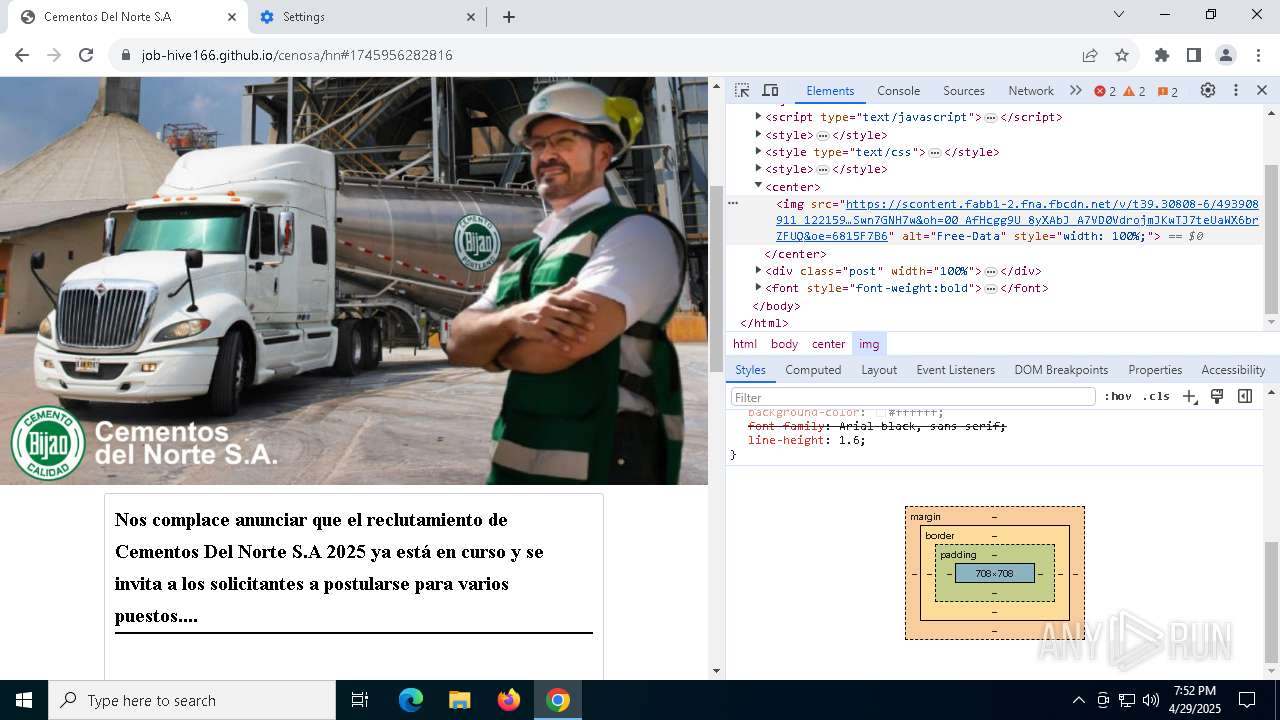Open a new browser tab
The height and width of the screenshot is (720, 1280).
509,17
